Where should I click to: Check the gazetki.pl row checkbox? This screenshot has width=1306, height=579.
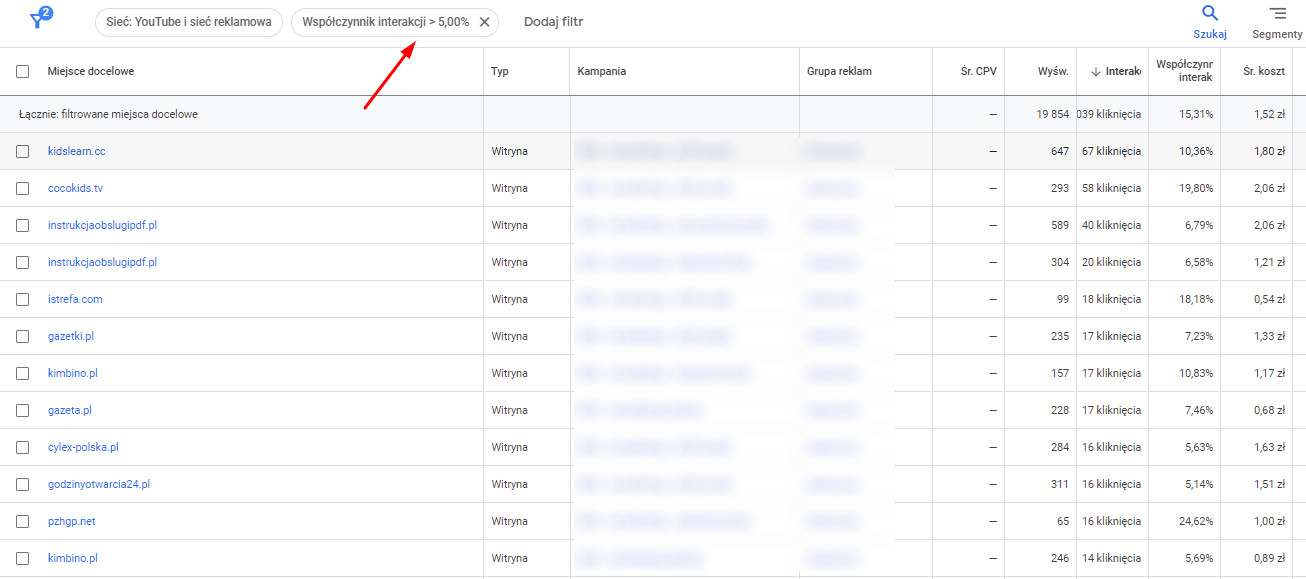pyautogui.click(x=23, y=336)
